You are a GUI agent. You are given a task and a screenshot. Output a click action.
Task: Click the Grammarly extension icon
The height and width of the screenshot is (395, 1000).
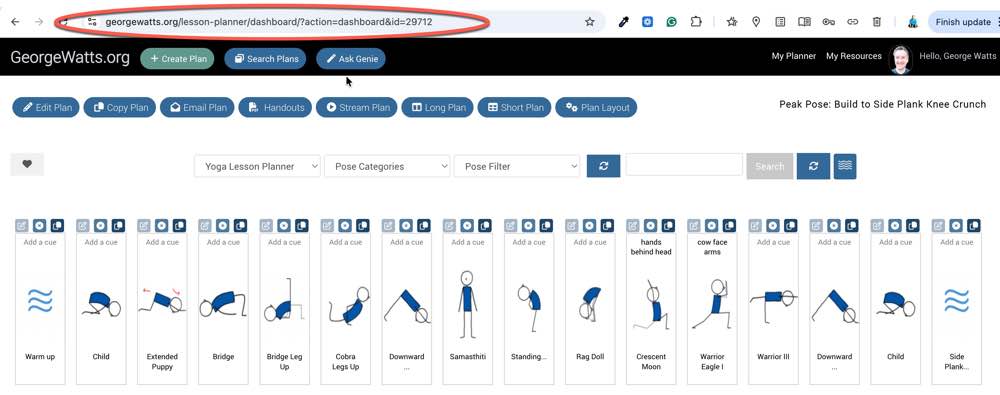(672, 22)
